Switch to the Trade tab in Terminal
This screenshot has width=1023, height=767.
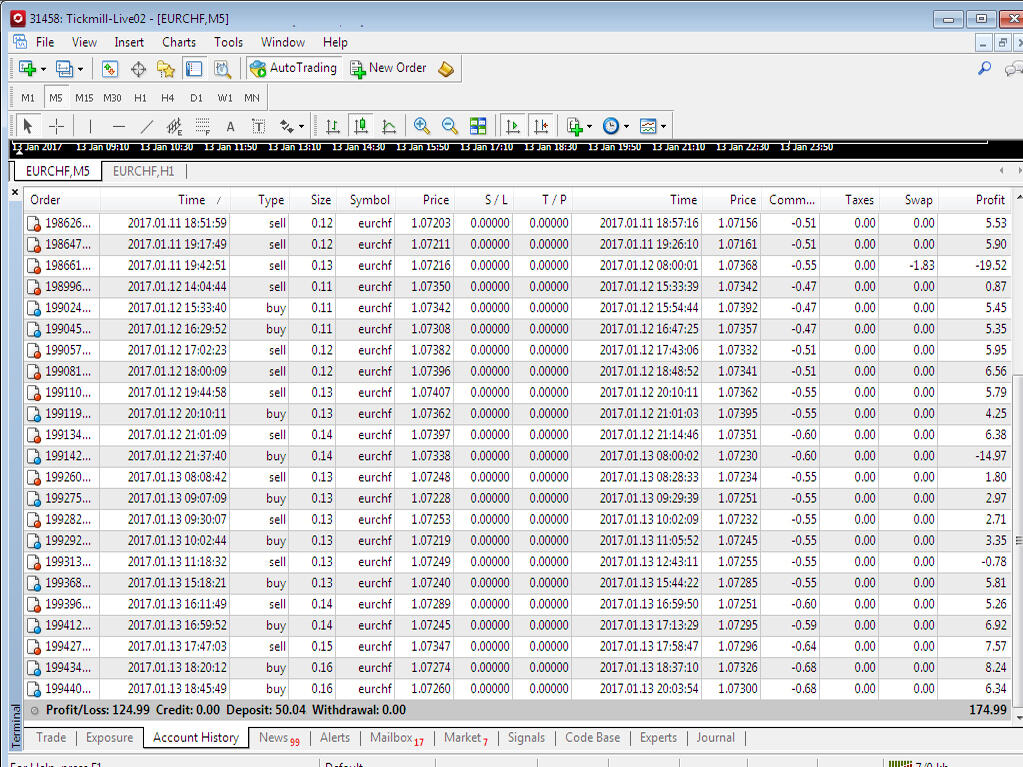pyautogui.click(x=51, y=738)
